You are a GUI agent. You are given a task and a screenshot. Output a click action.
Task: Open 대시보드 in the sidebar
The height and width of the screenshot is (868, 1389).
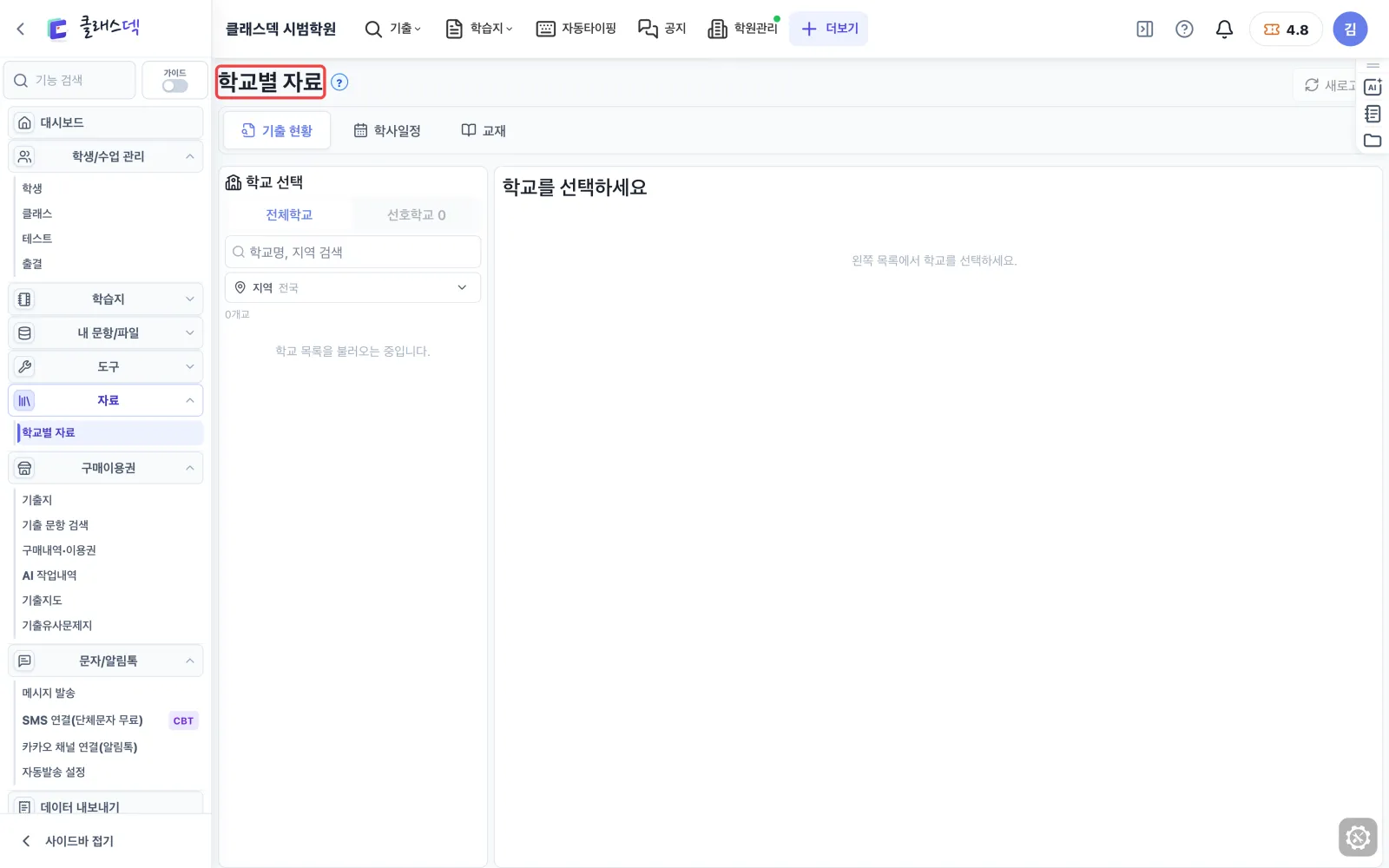[x=106, y=122]
